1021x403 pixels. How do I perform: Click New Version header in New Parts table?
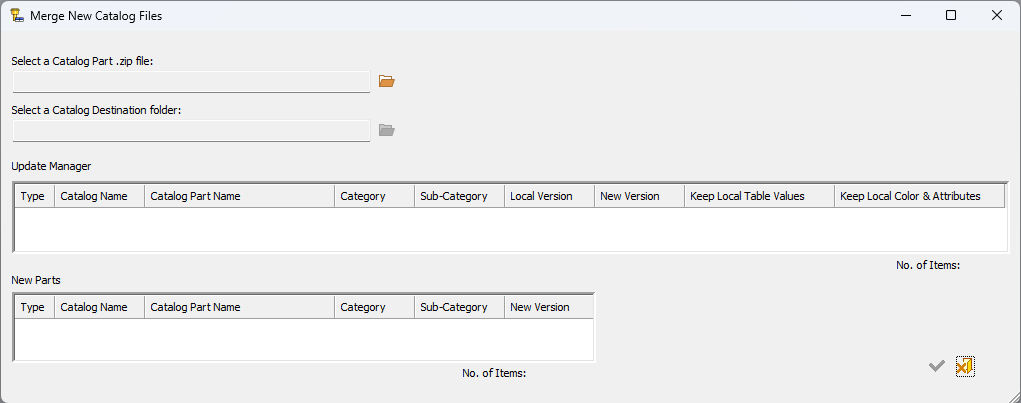549,307
